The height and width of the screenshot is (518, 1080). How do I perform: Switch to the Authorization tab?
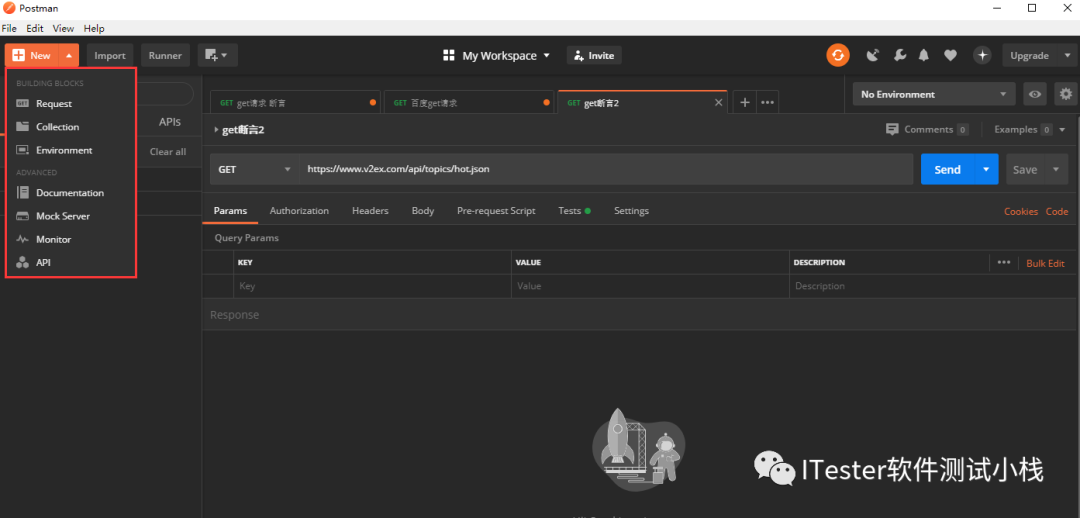tap(299, 211)
